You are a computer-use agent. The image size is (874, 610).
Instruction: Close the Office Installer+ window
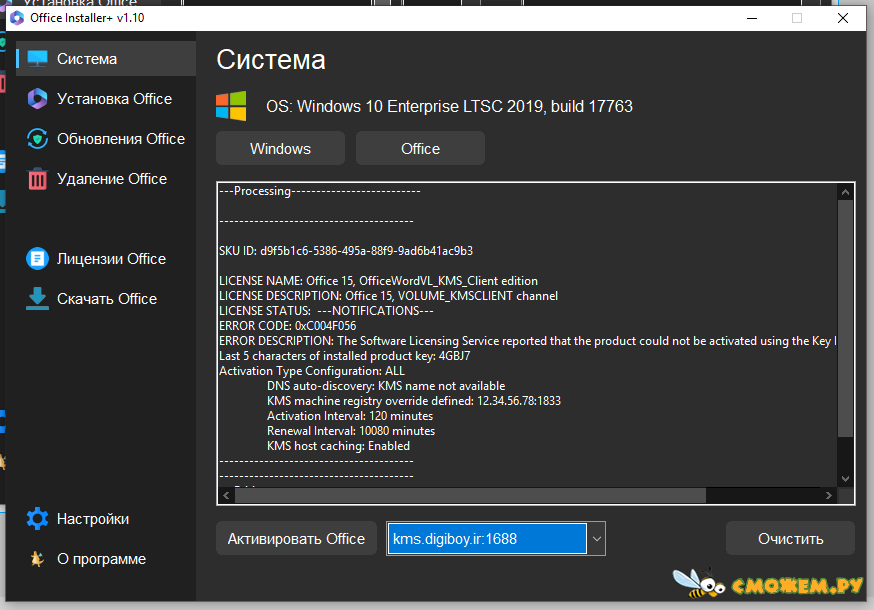[x=843, y=18]
